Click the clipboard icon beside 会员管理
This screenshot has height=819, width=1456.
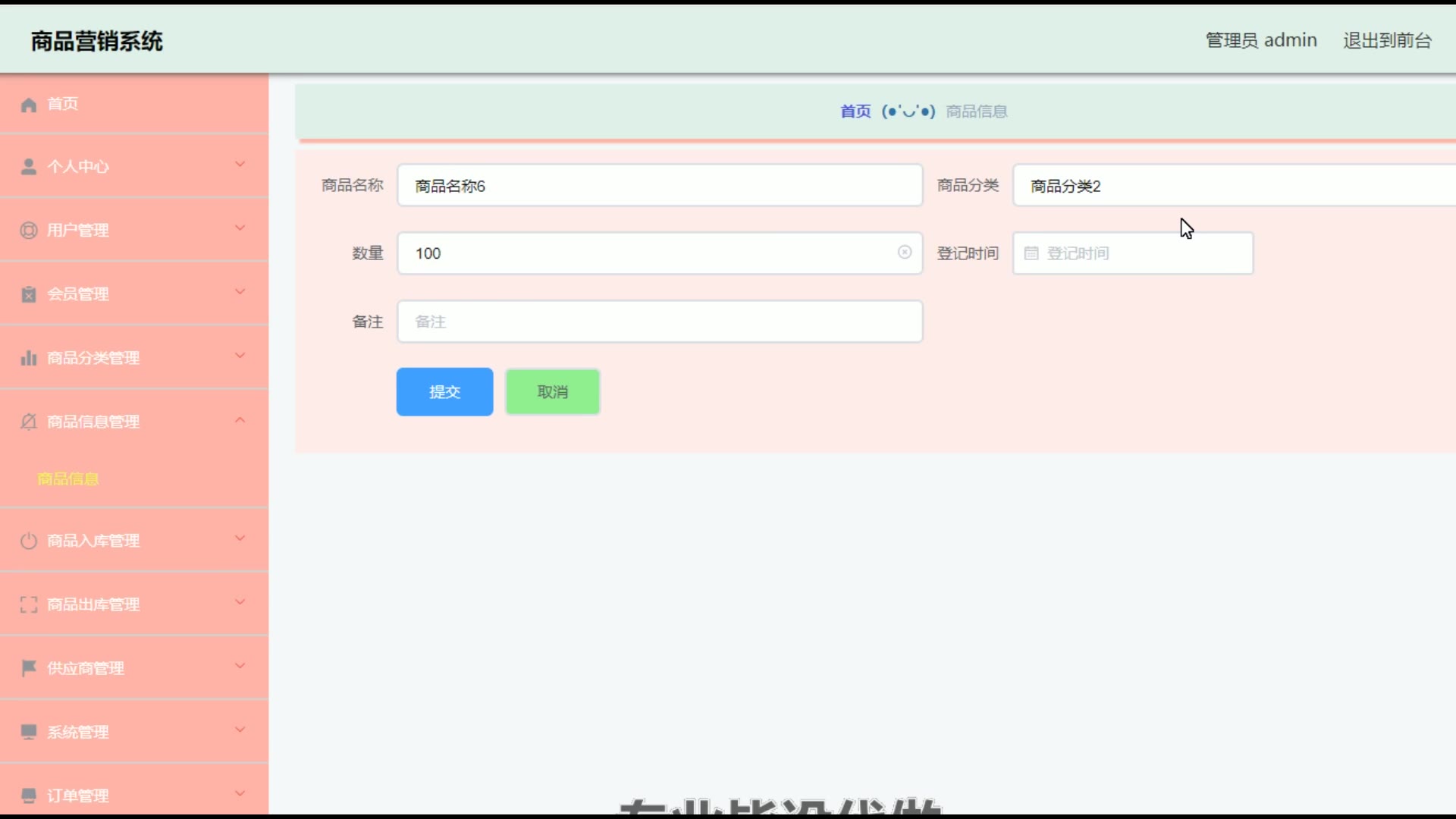(29, 294)
